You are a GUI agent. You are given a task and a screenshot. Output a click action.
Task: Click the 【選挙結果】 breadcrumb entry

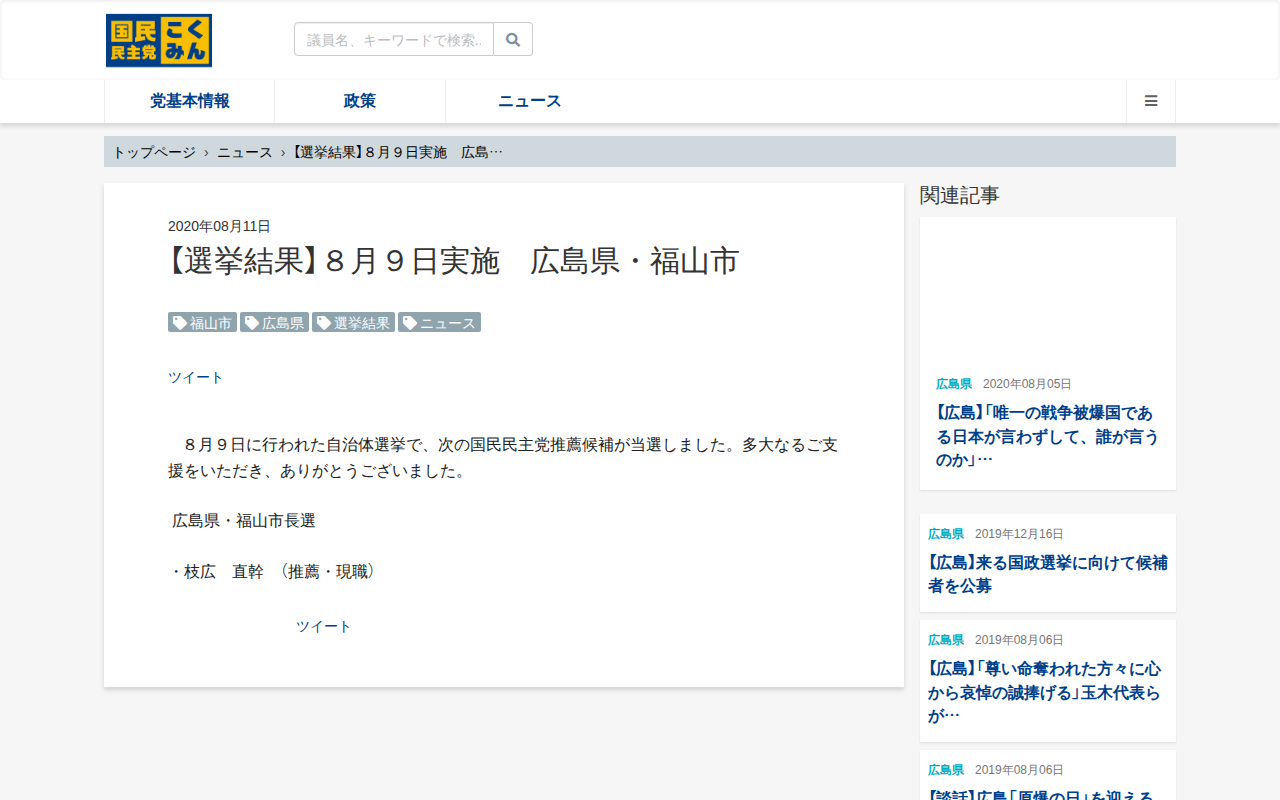[x=398, y=152]
